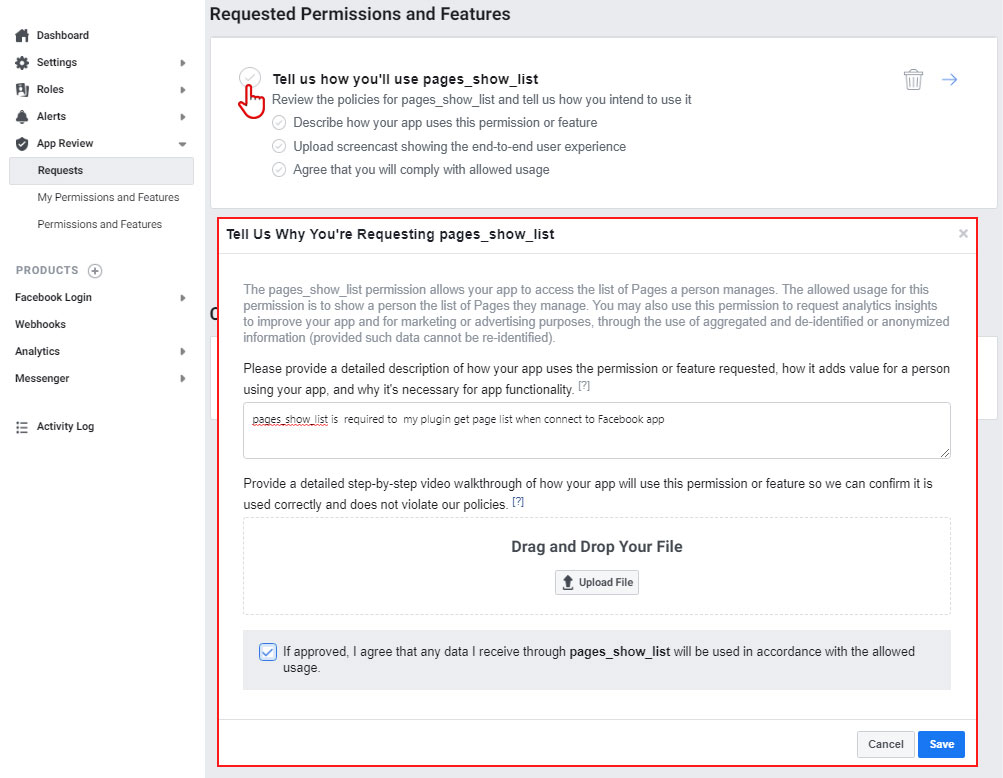Click 'Tell us how you'll use pages_show_list' heading

406,79
